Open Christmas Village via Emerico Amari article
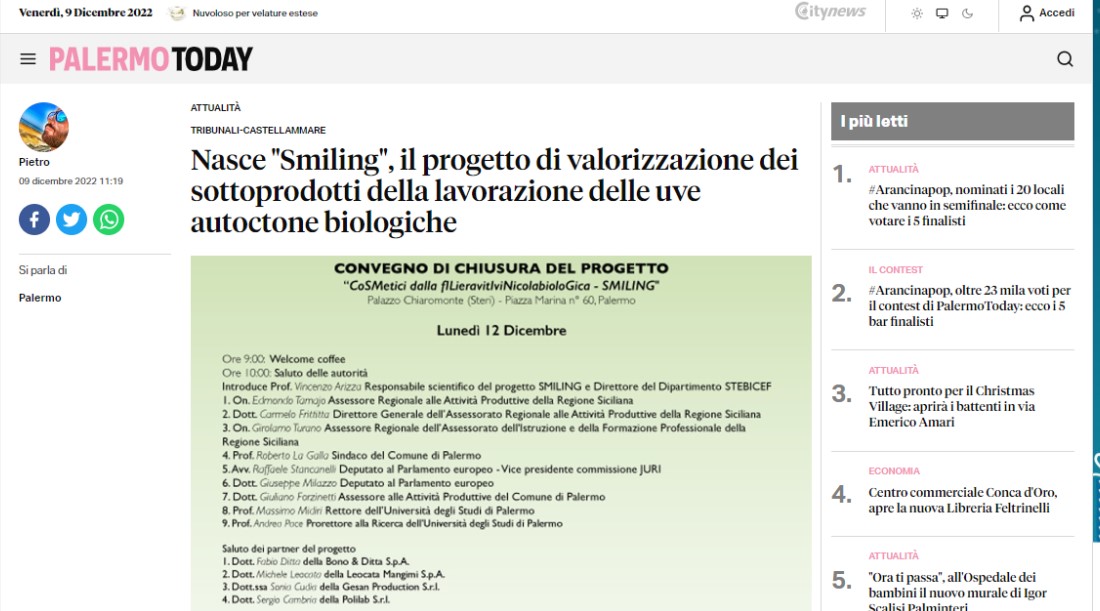This screenshot has height=611, width=1100. [x=952, y=406]
